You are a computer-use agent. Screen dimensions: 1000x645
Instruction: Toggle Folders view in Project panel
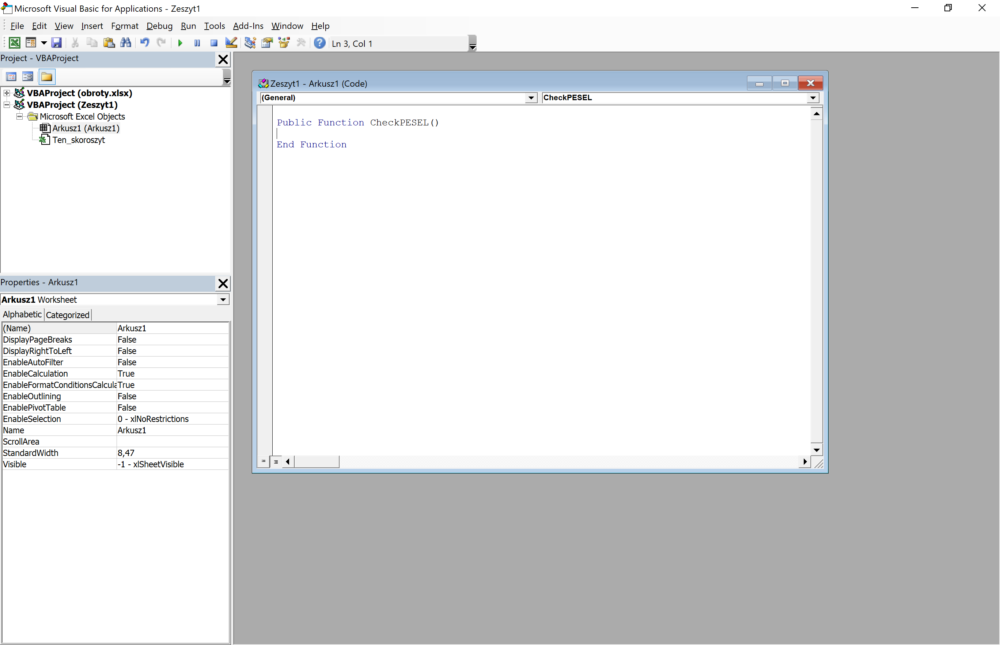pos(47,77)
